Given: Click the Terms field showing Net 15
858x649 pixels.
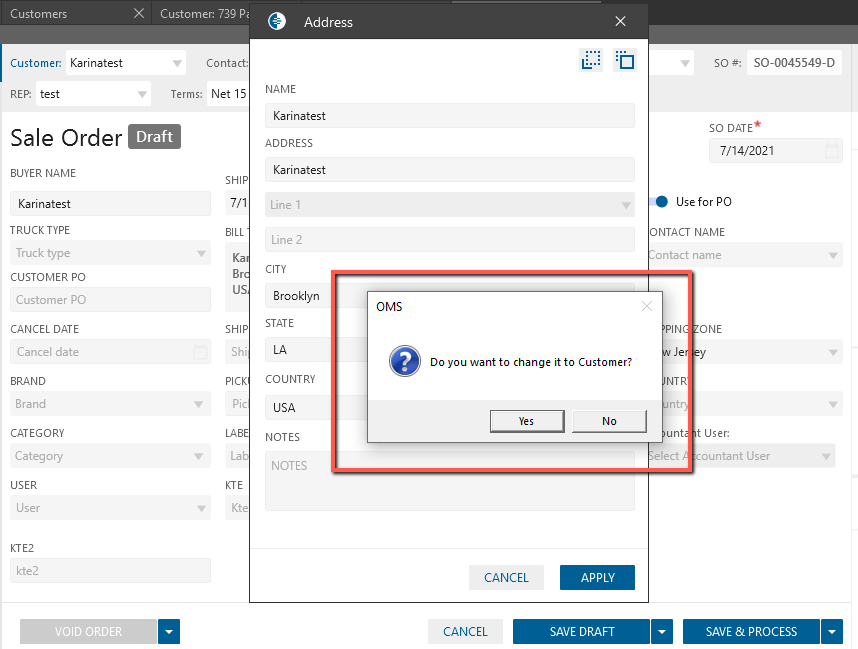Looking at the screenshot, I should point(229,94).
